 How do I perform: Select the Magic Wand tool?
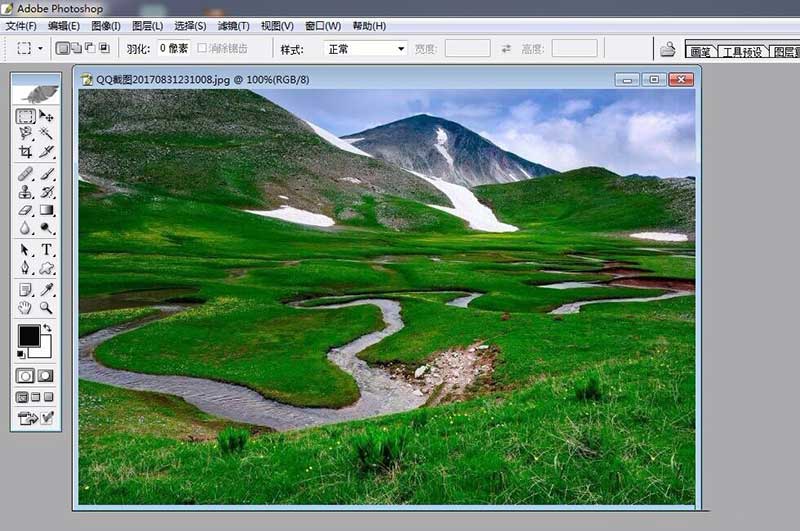pyautogui.click(x=46, y=134)
